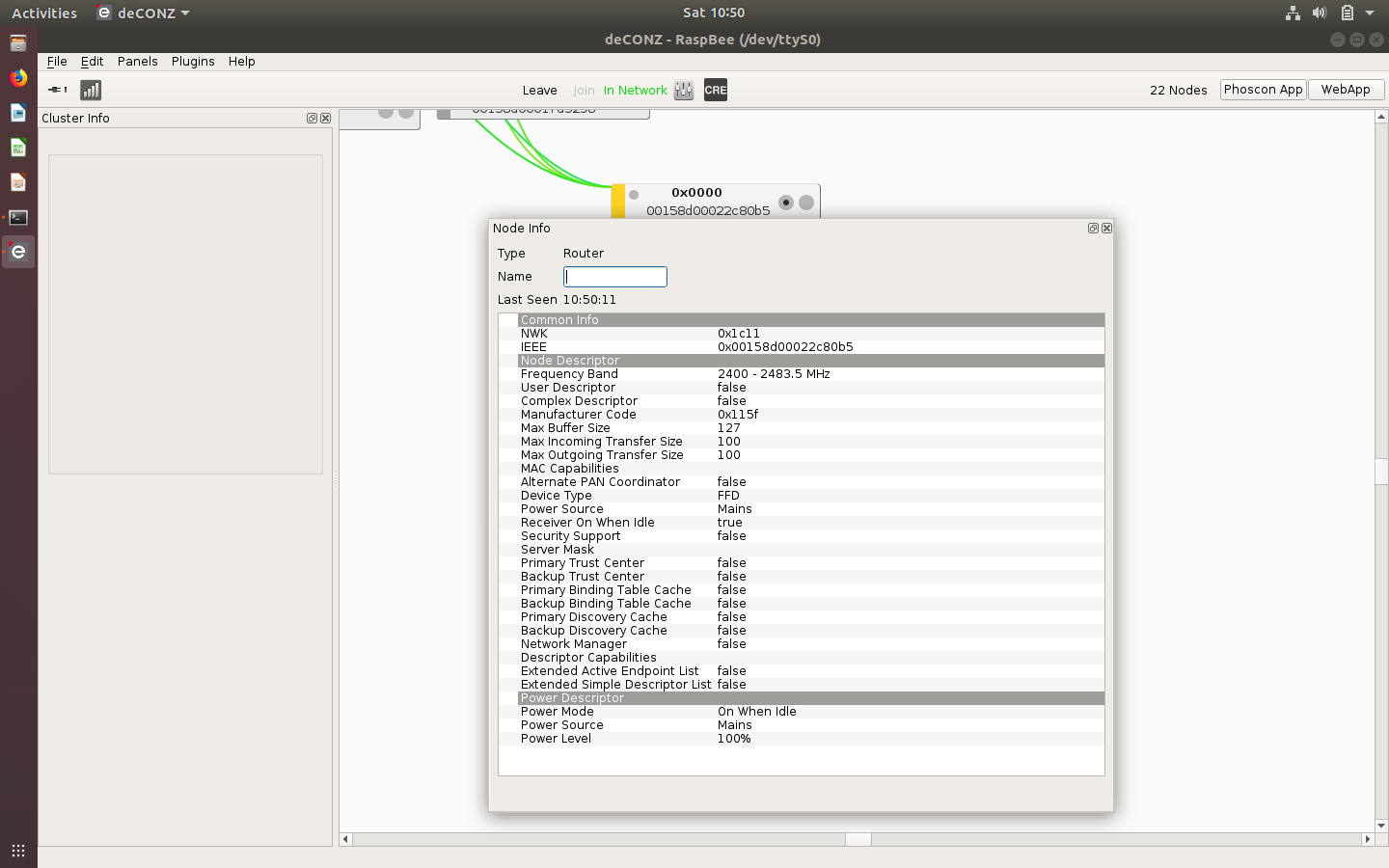This screenshot has height=868, width=1389.
Task: Open the system menu arrow in top bar
Action: pos(1370,13)
